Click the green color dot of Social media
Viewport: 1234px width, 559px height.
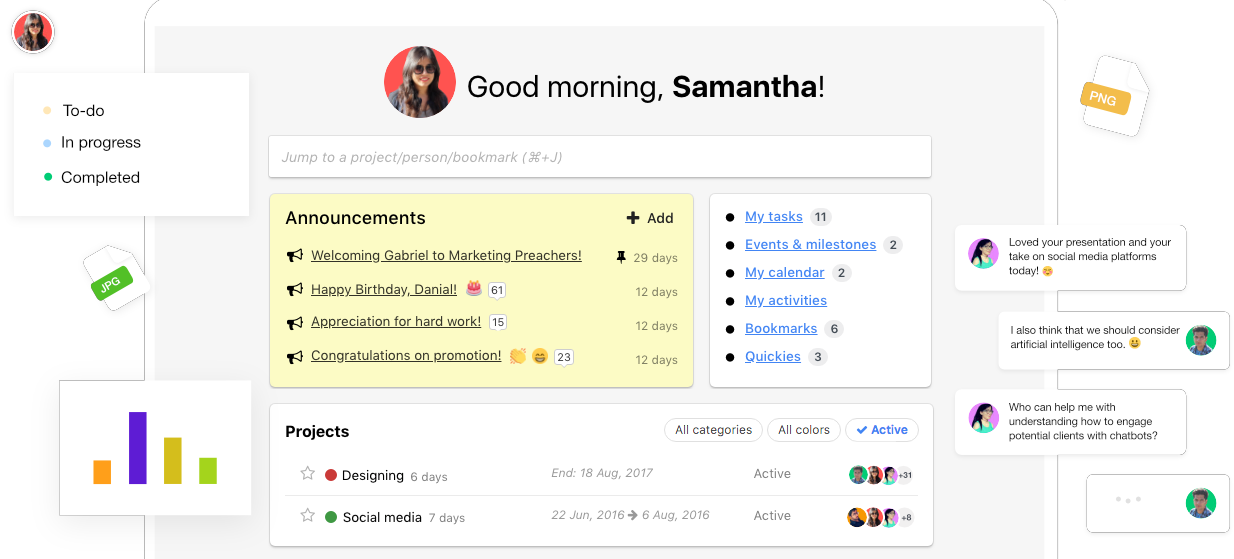331,517
